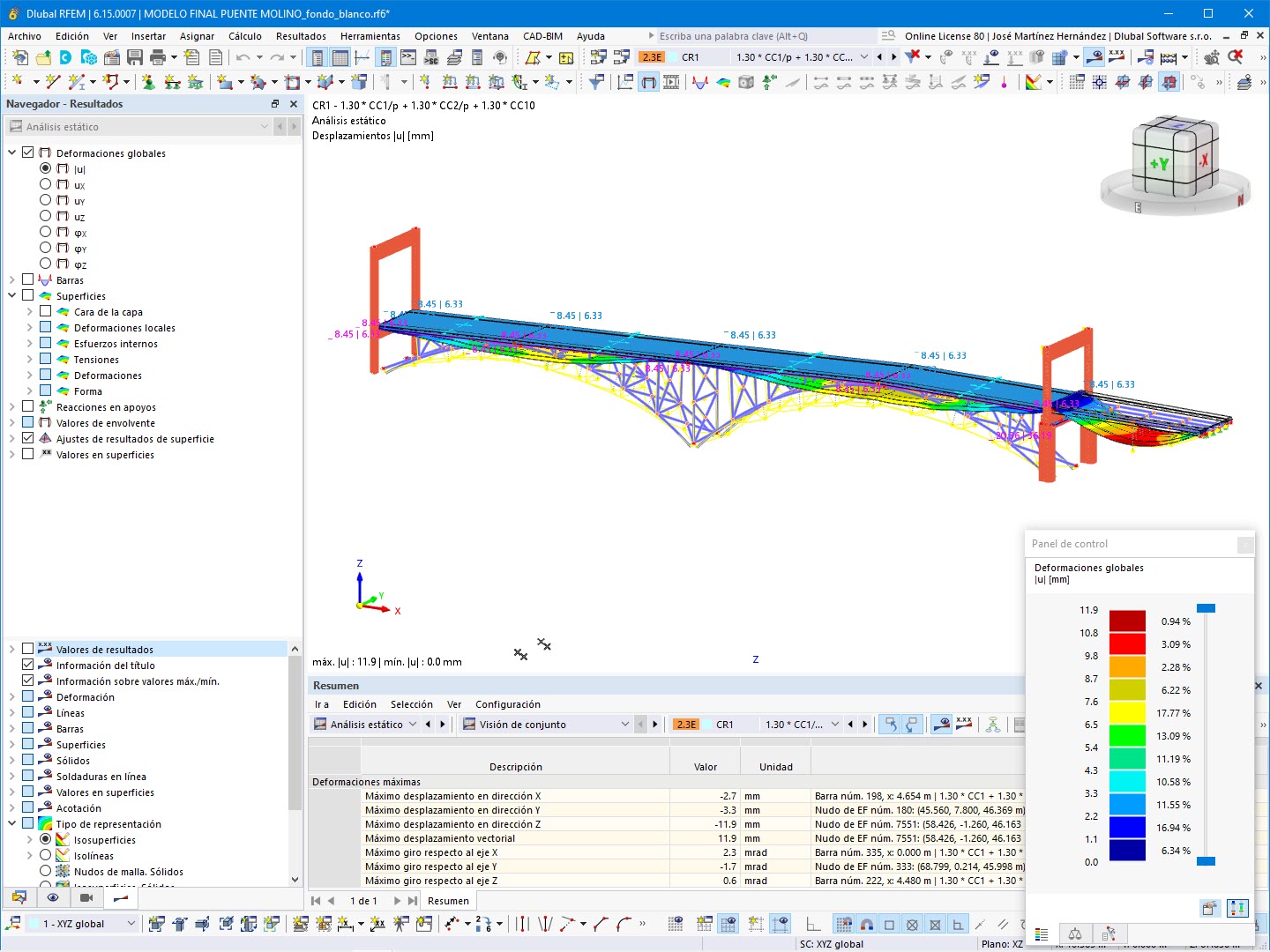Click the colored isosurface results icon
The height and width of the screenshot is (952, 1270).
click(723, 82)
